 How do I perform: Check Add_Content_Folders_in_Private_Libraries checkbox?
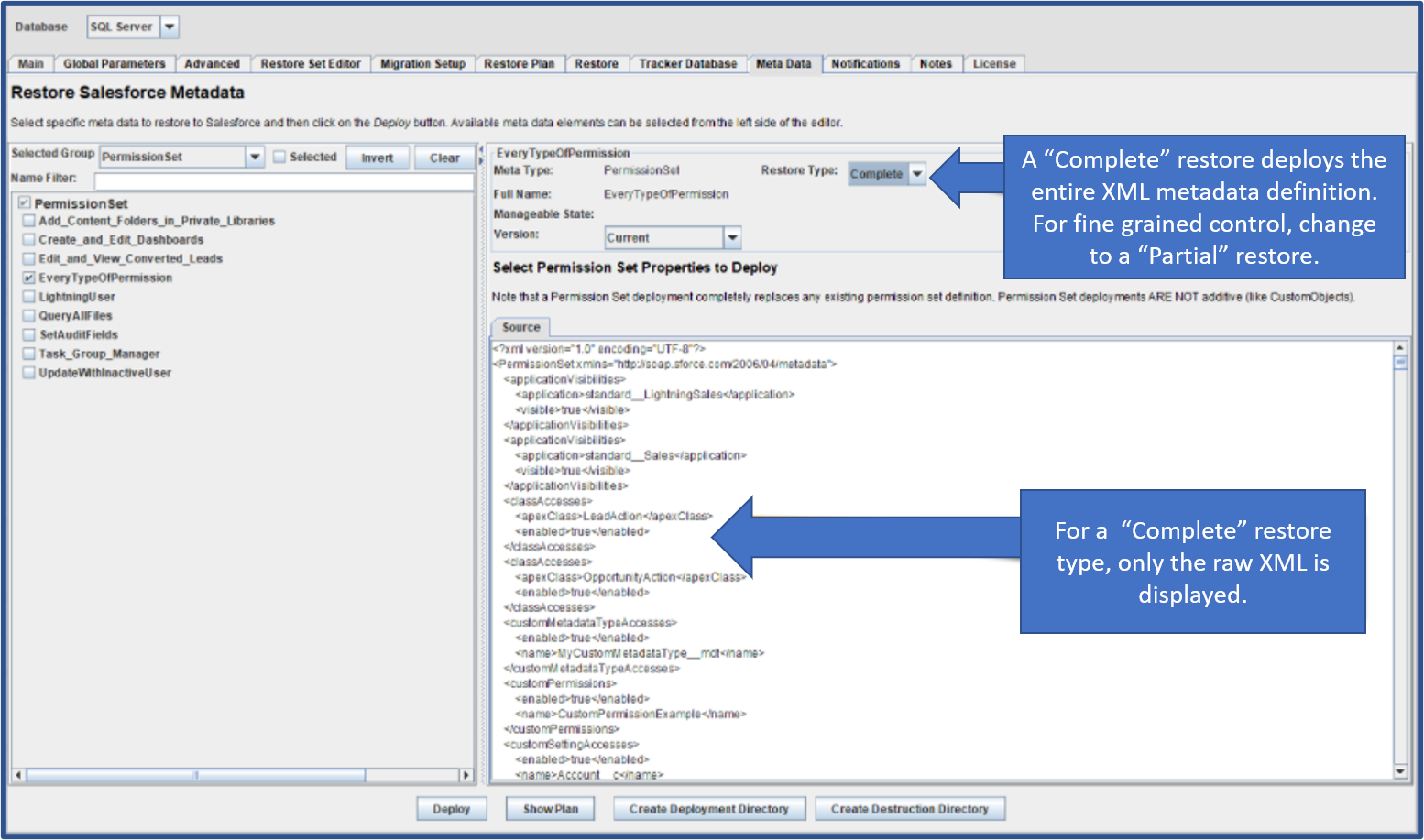29,221
